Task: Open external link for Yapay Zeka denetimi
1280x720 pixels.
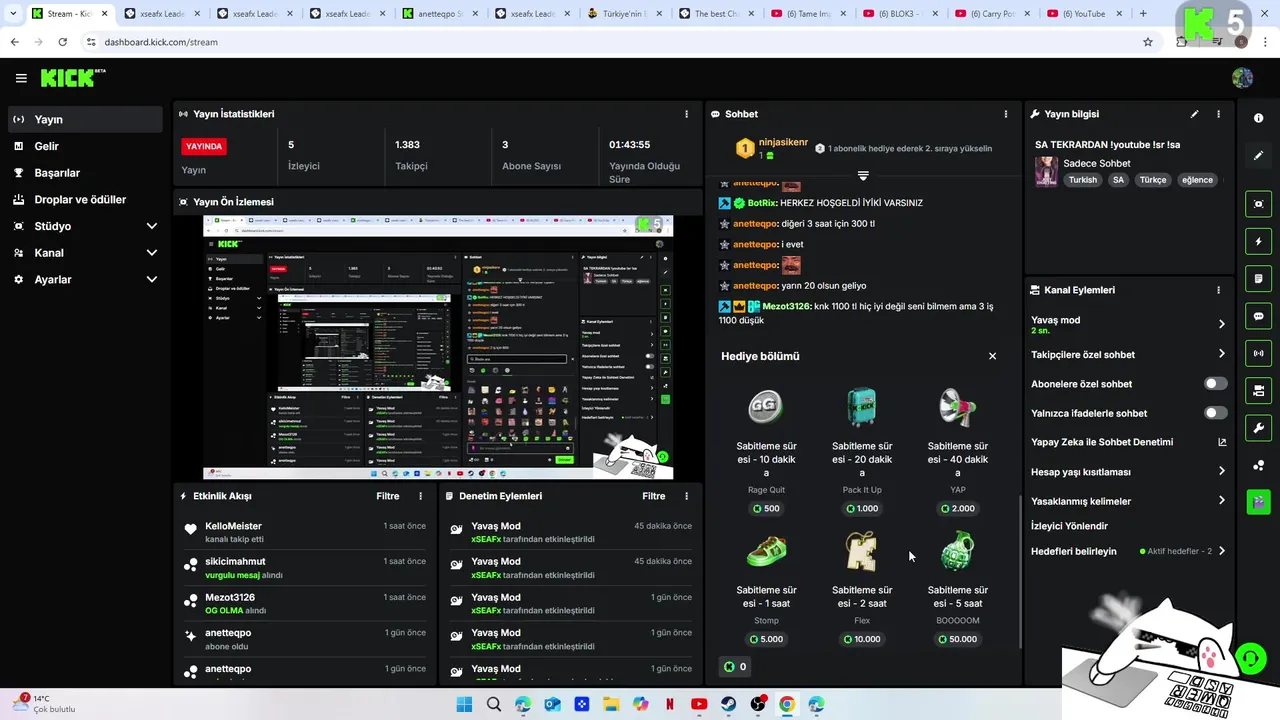Action: [x=1221, y=442]
